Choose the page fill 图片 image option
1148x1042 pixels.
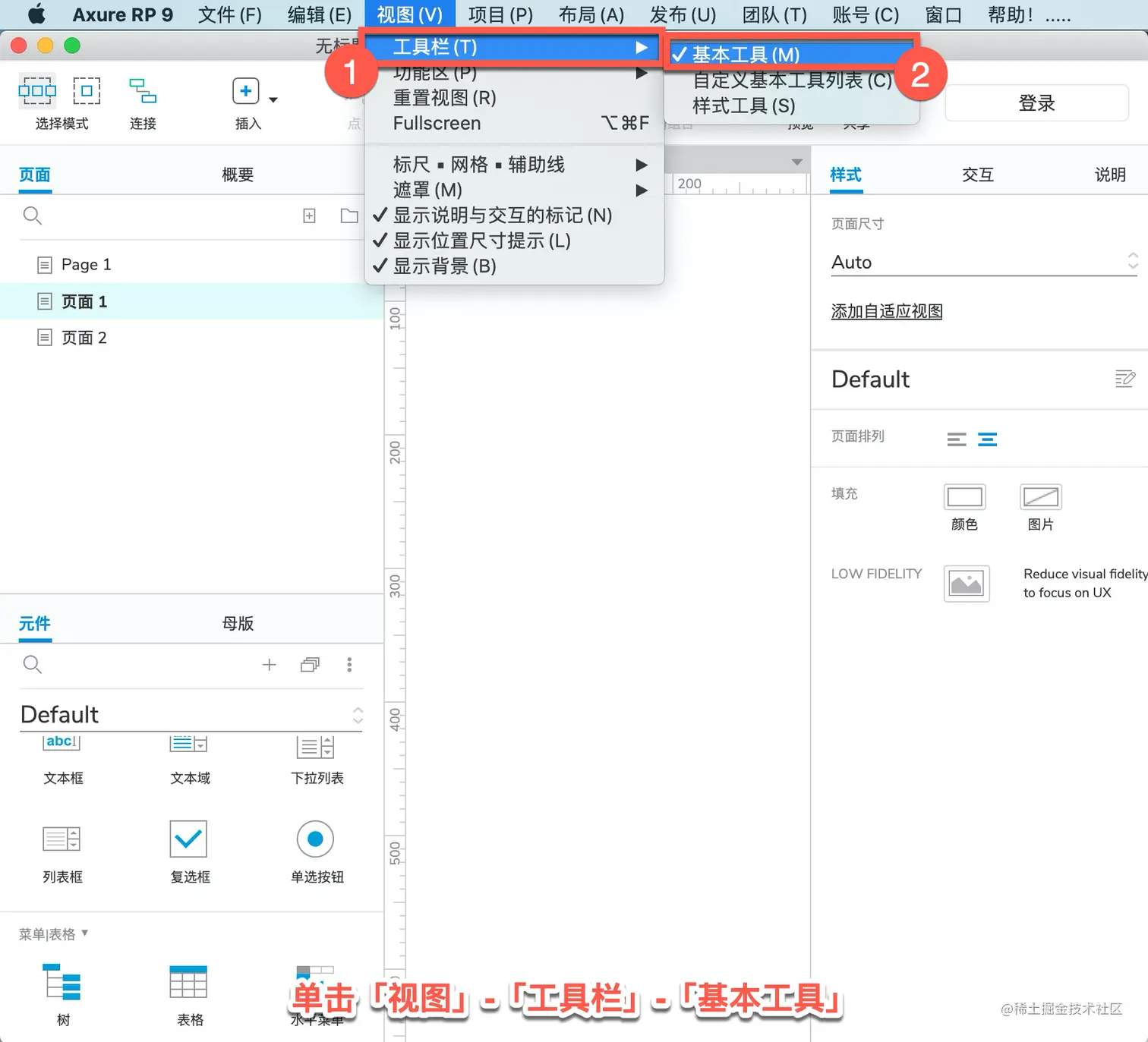[x=1040, y=497]
